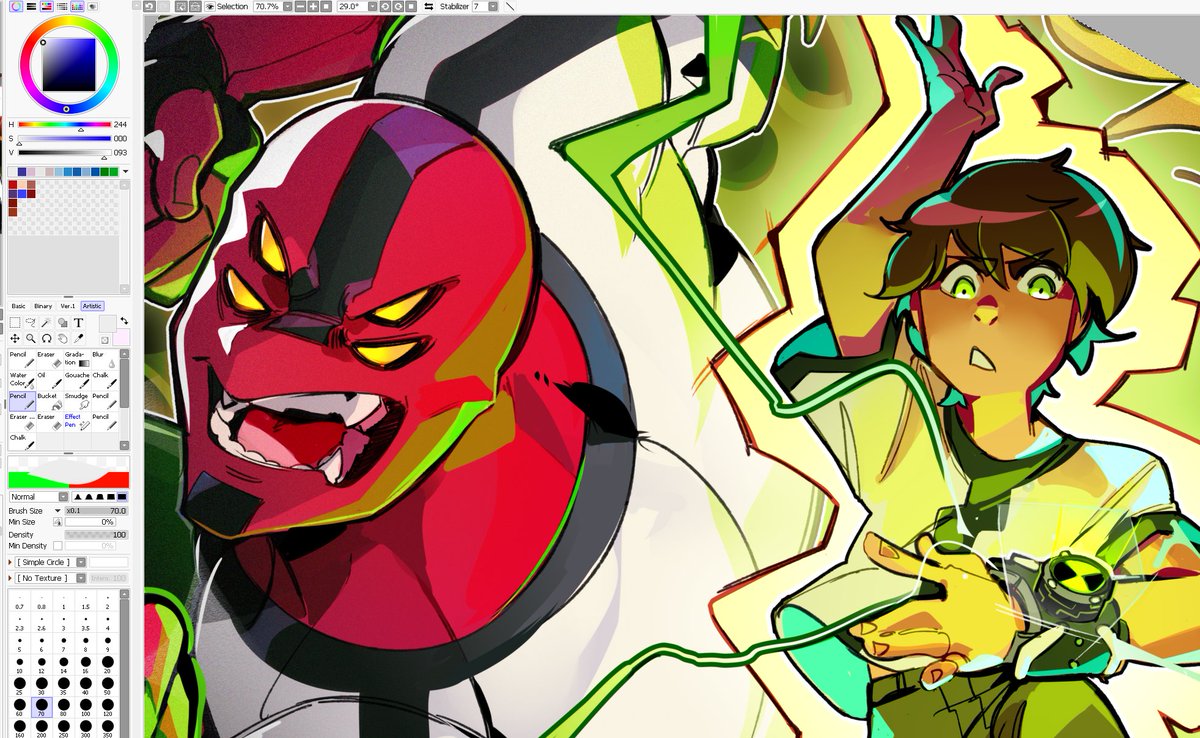The width and height of the screenshot is (1200, 738).
Task: Click the Hue slider
Action: [63, 125]
